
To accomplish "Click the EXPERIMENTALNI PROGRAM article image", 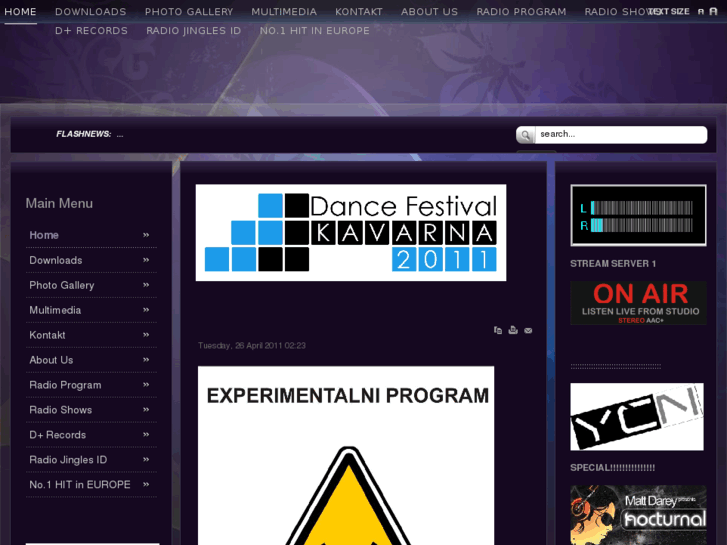I will coord(346,455).
